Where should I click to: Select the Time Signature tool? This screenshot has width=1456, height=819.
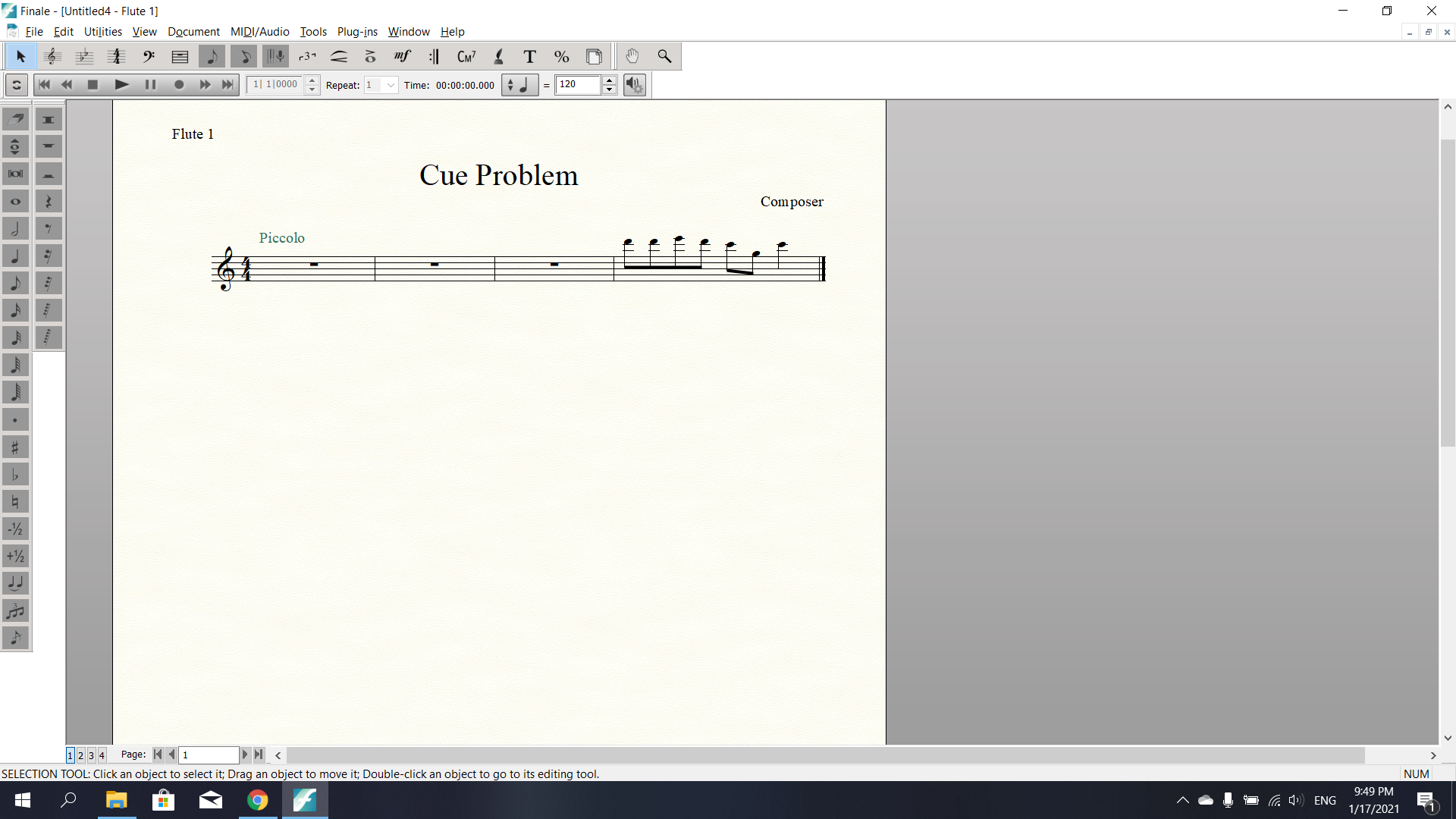coord(116,57)
